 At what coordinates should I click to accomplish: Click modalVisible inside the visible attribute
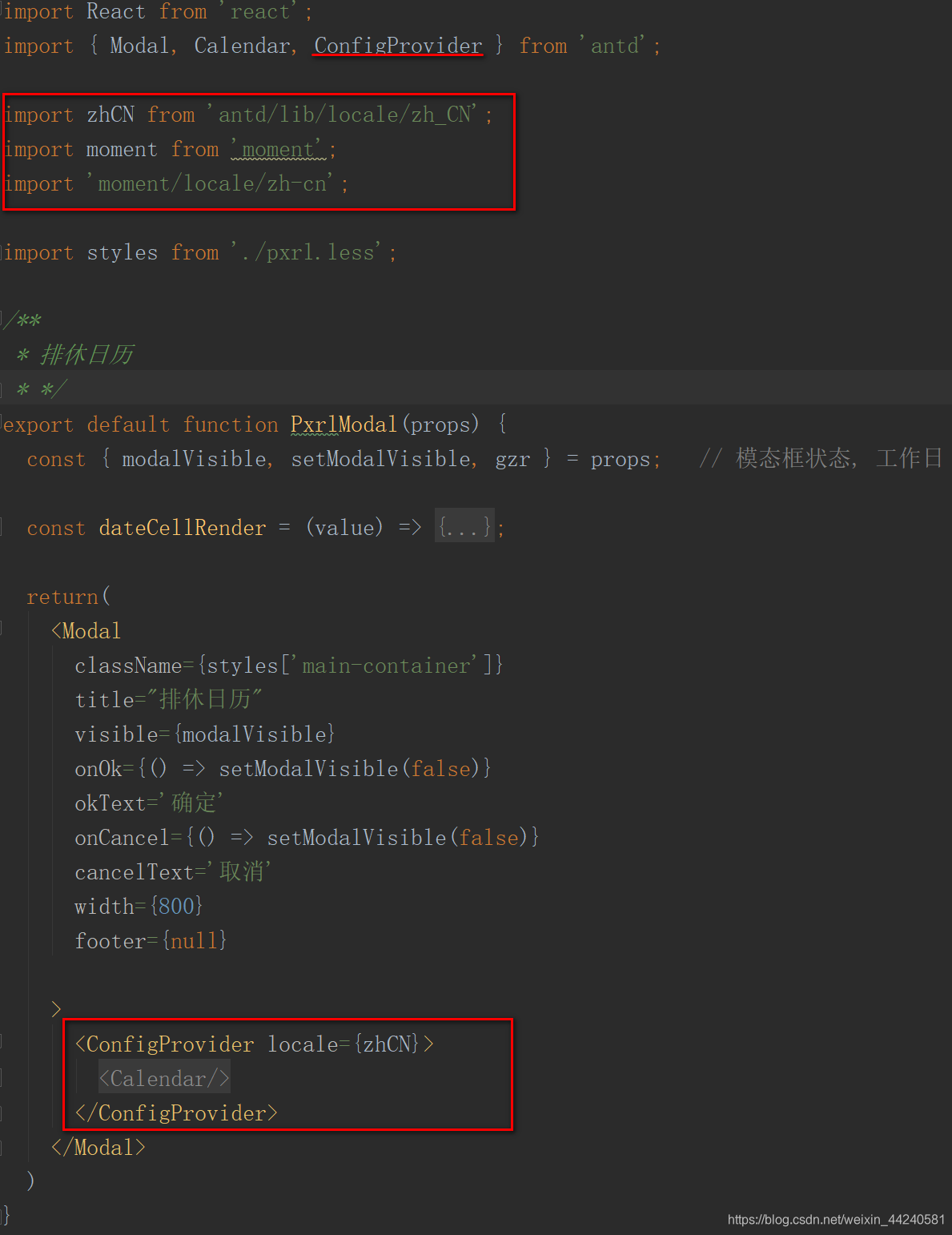click(x=254, y=734)
